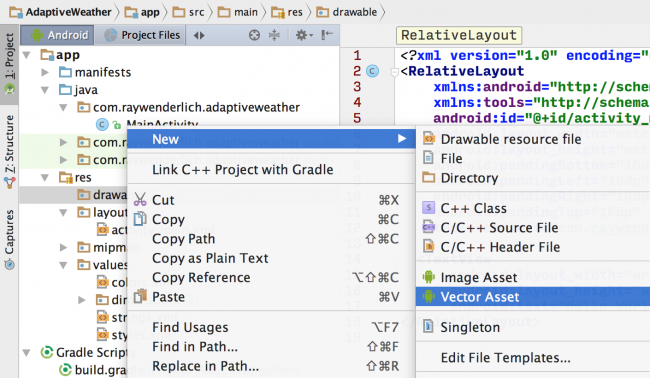The height and width of the screenshot is (378, 650).
Task: Collapse the java folder arrow
Action: [x=45, y=90]
